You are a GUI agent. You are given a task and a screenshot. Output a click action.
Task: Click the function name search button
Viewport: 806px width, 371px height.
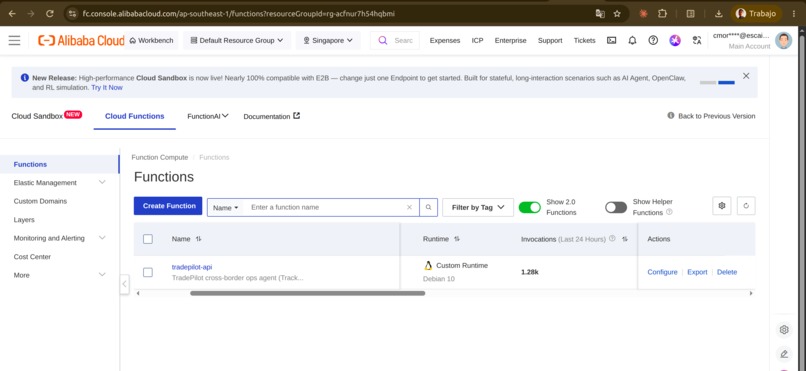tap(428, 208)
